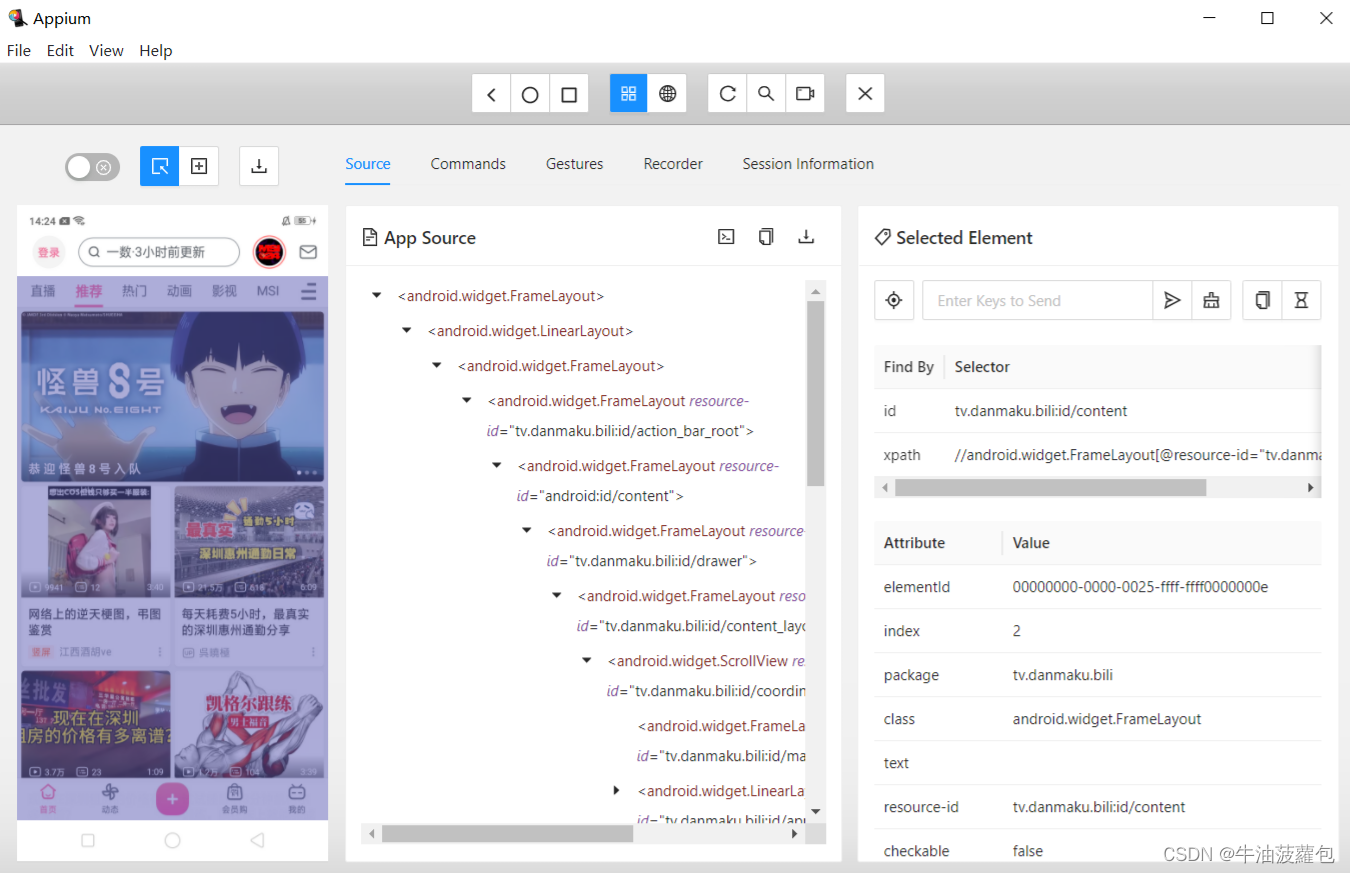Tap the 直播 tab in phone screenshot
This screenshot has height=873, width=1350.
click(x=43, y=291)
